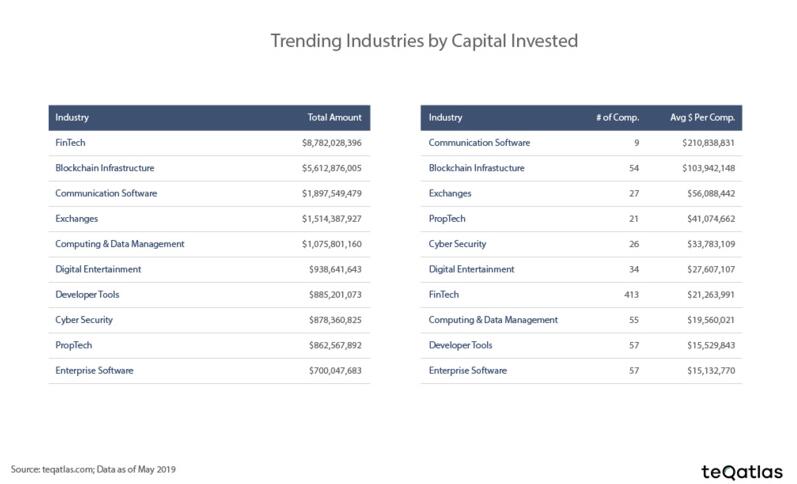
Task: Click the teQatlas logo
Action: pos(742,472)
